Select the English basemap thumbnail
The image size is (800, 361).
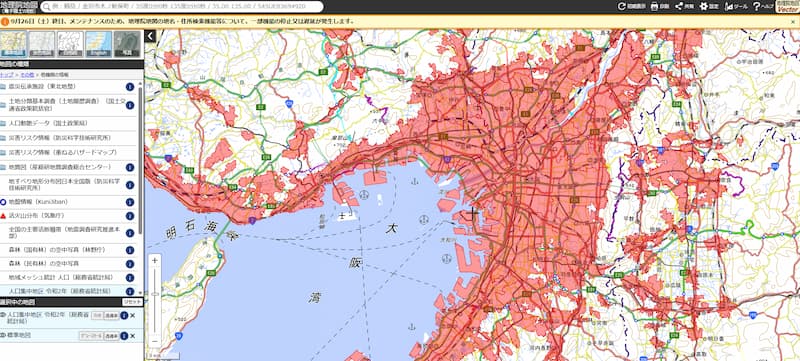[99, 44]
